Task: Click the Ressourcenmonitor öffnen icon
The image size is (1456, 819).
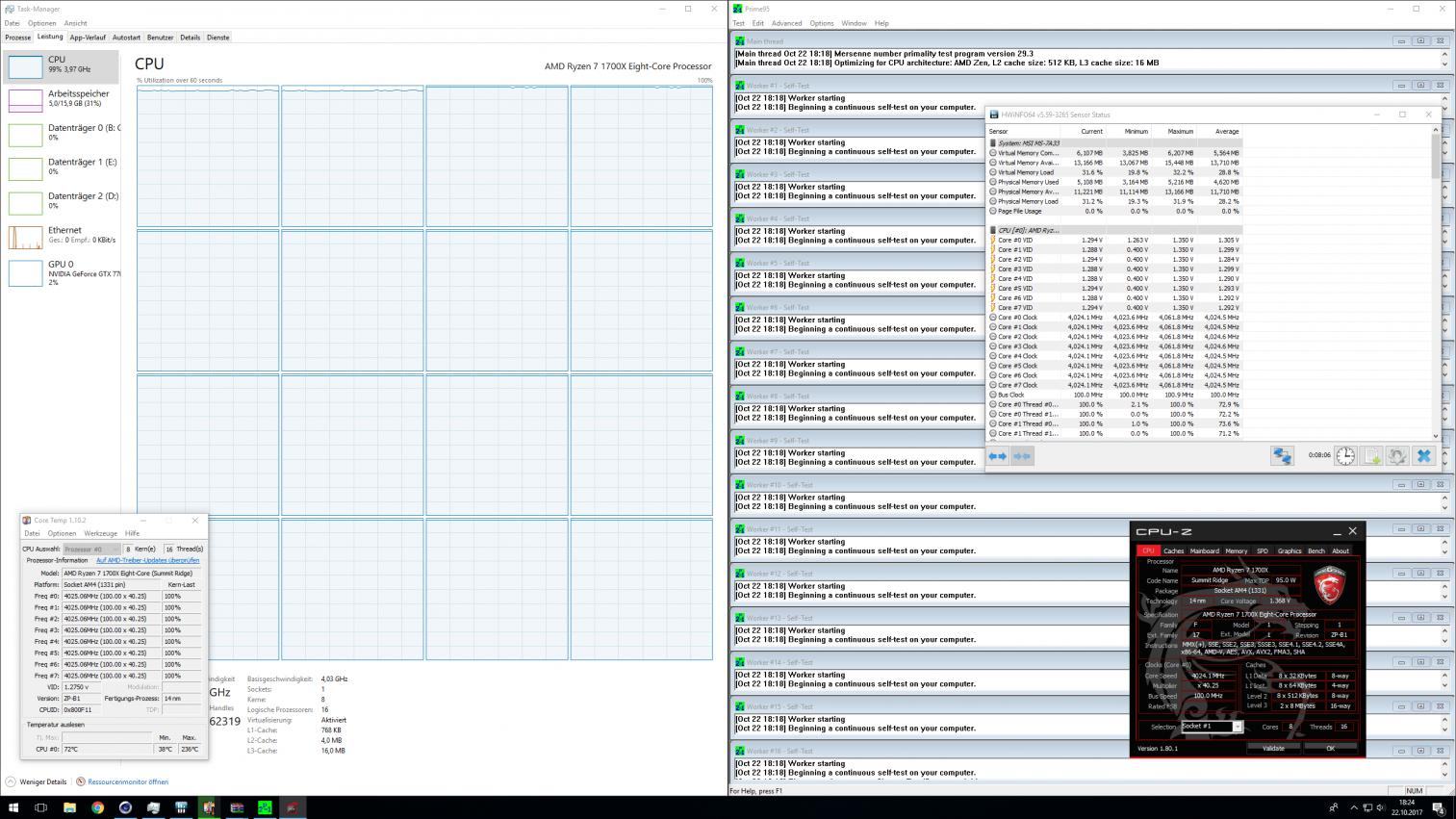Action: click(x=81, y=781)
